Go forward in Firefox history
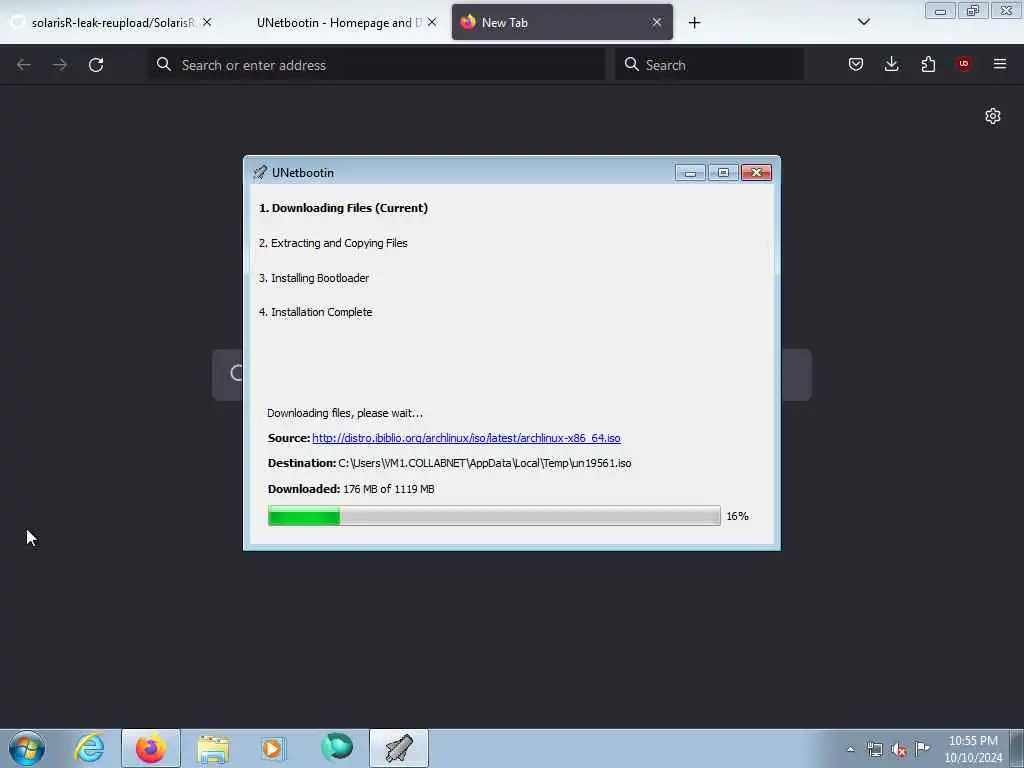Viewport: 1024px width, 768px height. [x=59, y=65]
